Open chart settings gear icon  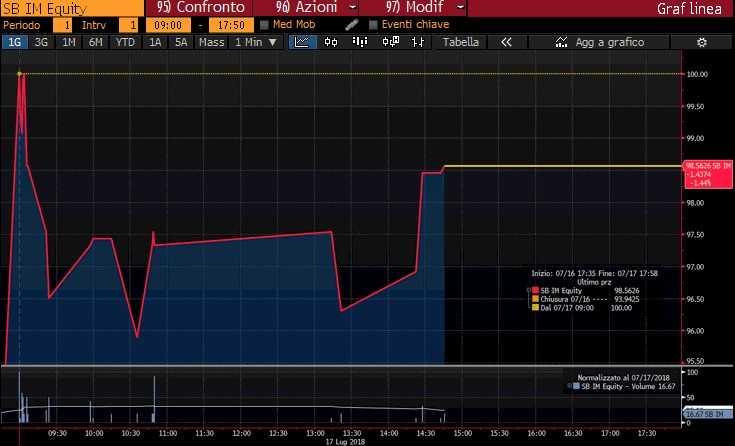701,43
